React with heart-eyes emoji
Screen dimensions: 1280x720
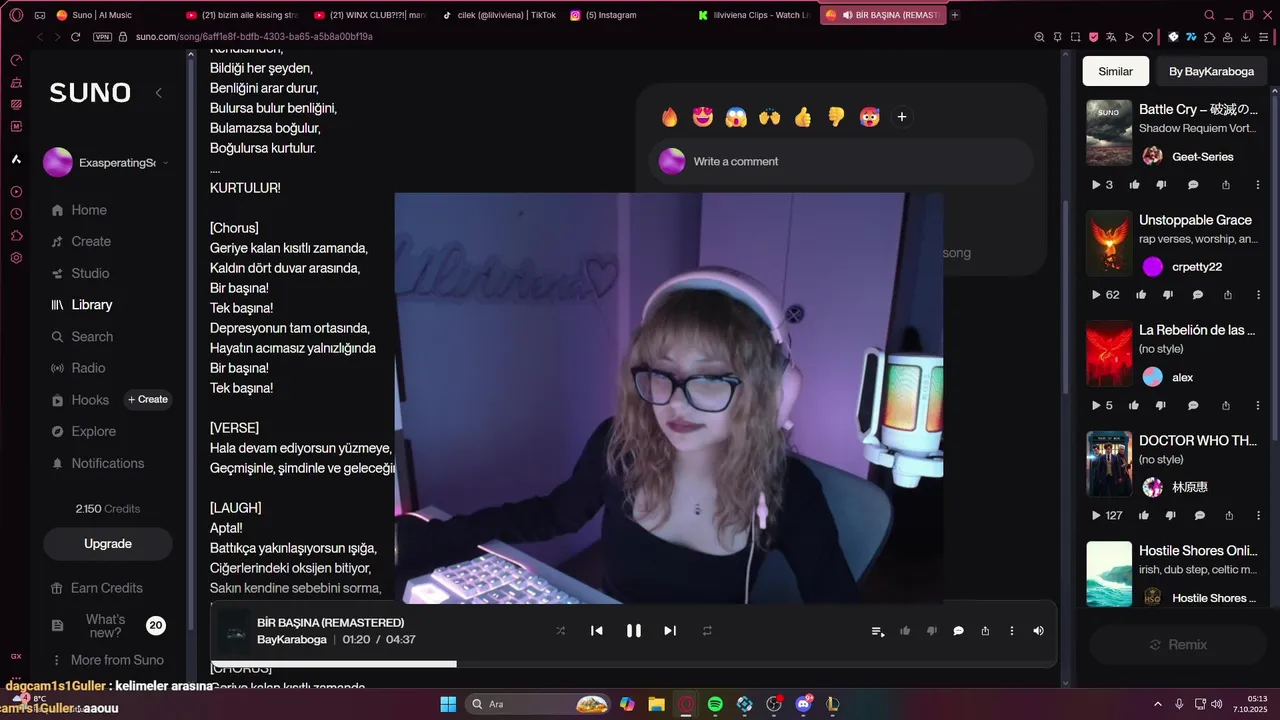point(703,117)
